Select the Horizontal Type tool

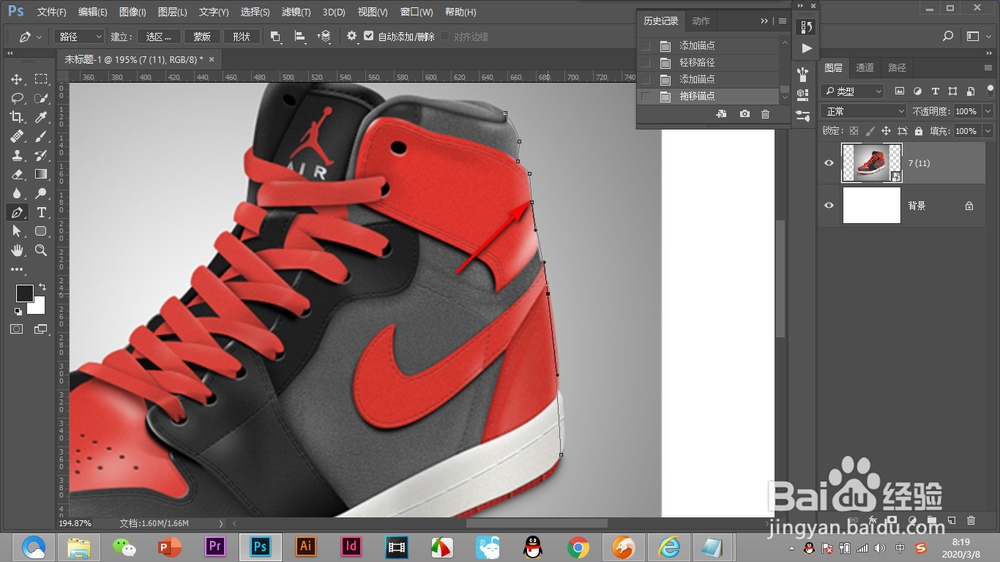pos(41,212)
